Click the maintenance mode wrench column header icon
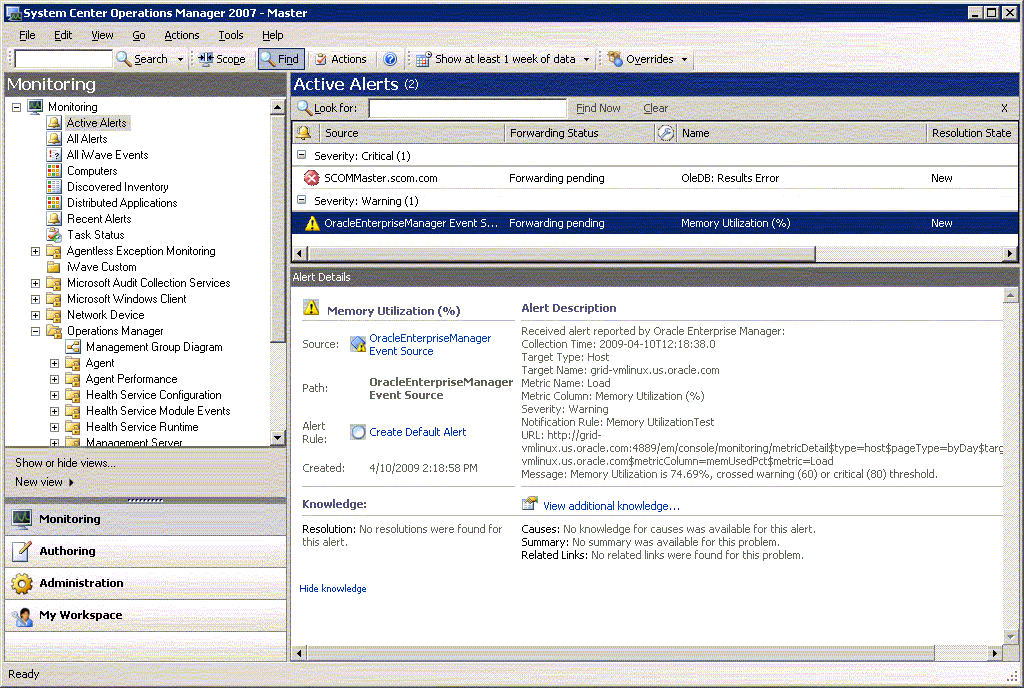1024x688 pixels. point(666,133)
